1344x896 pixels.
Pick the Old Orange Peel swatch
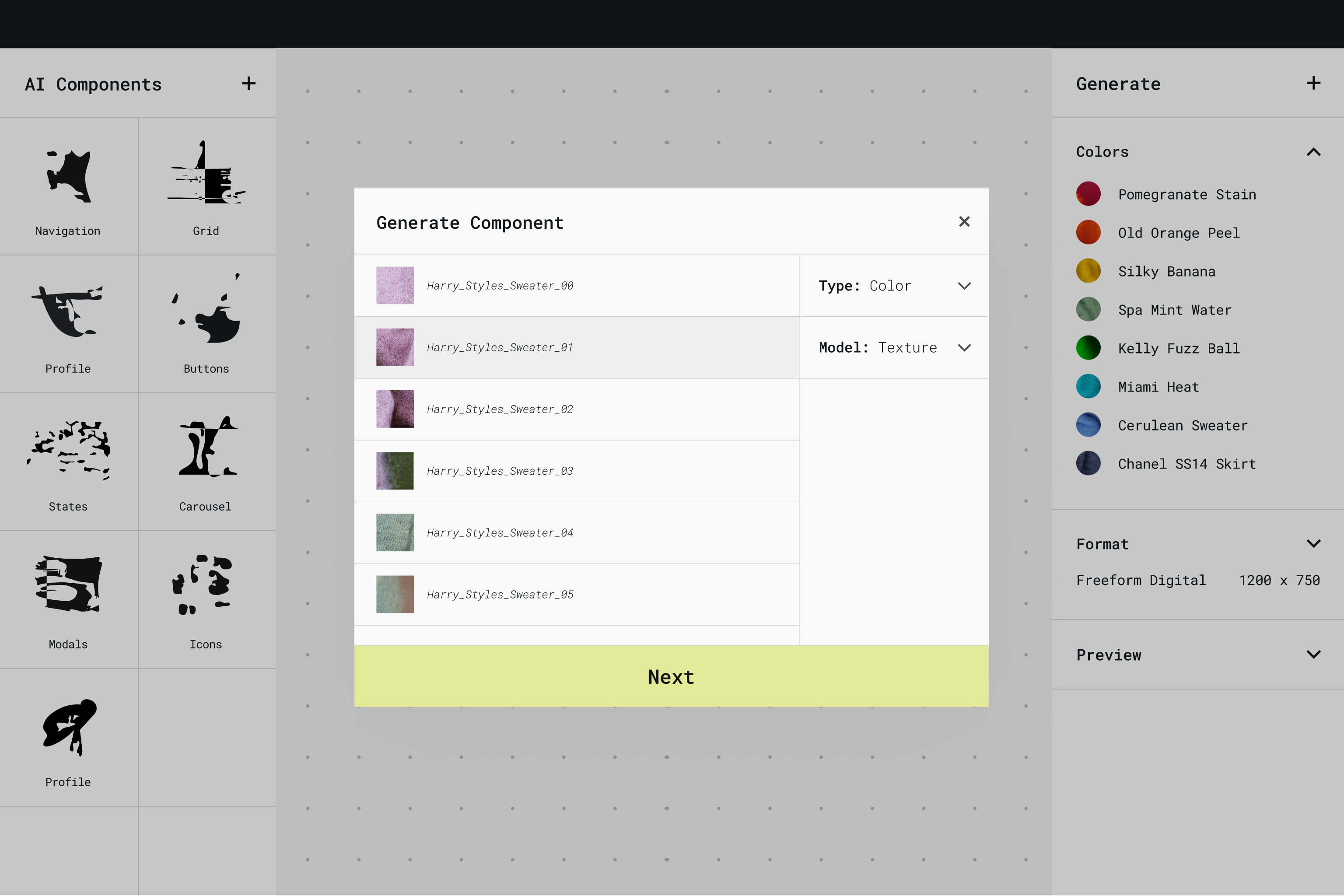[x=1088, y=233]
